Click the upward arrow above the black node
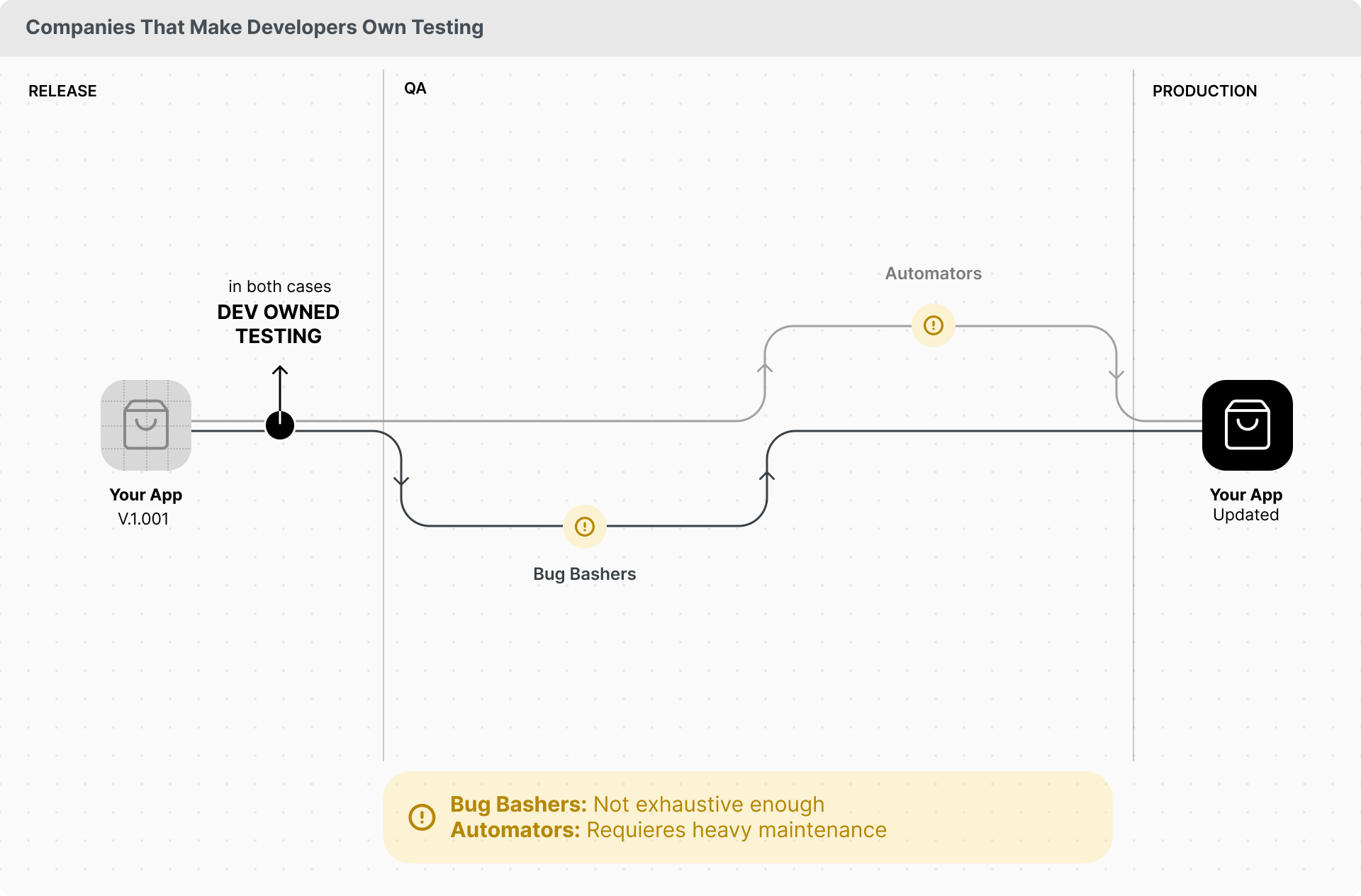Viewport: 1361px width, 896px height. pyautogui.click(x=279, y=383)
